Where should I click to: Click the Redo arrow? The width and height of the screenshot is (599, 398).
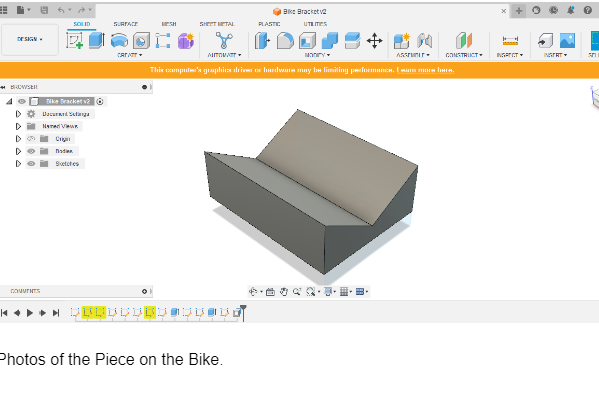click(x=81, y=10)
